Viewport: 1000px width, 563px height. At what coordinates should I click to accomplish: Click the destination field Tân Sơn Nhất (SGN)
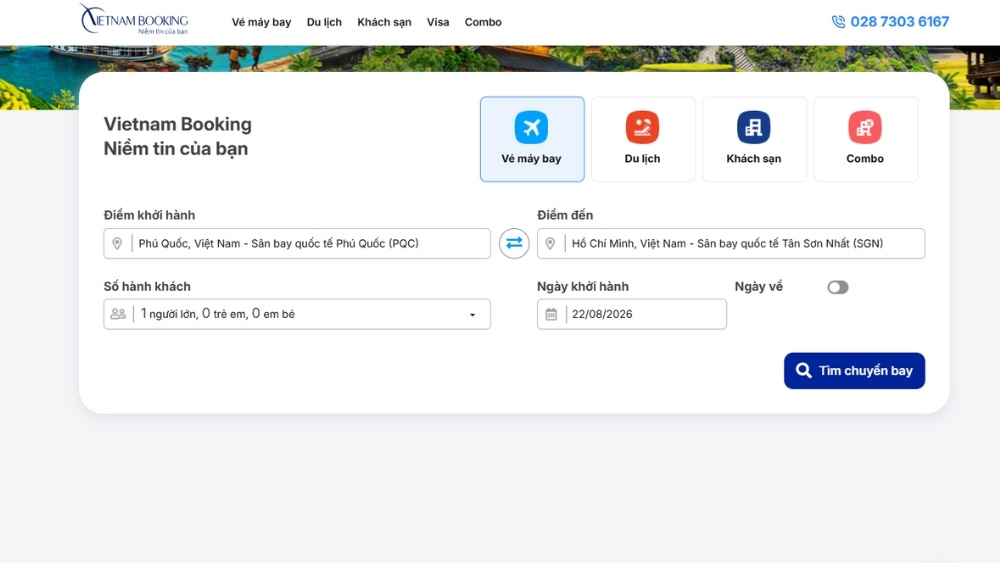731,244
